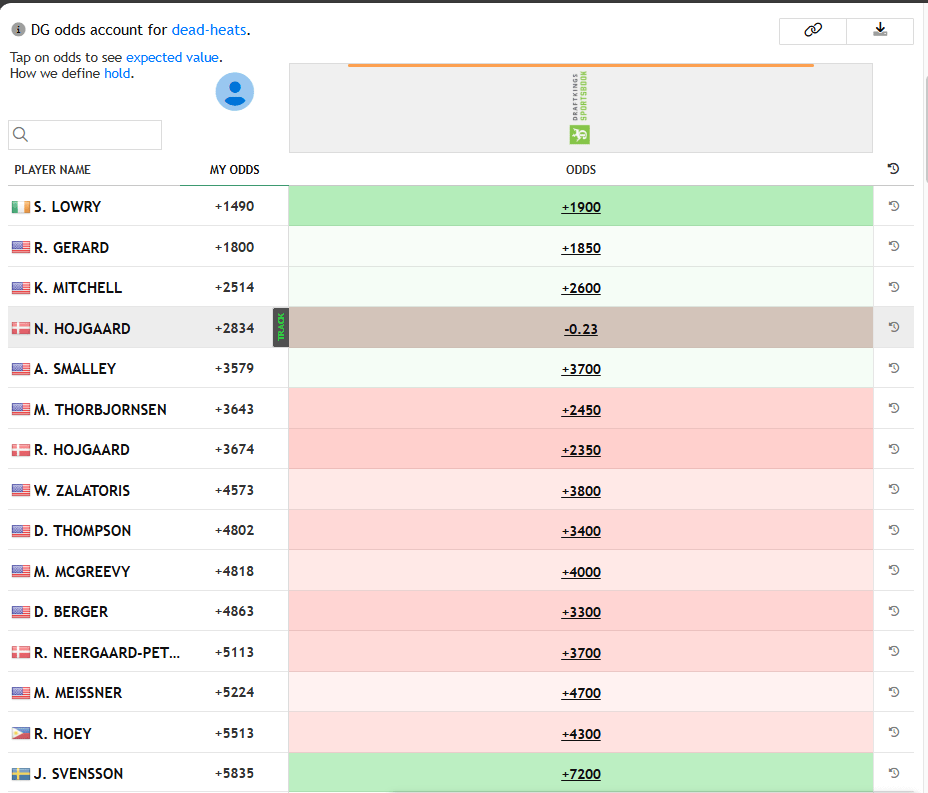The height and width of the screenshot is (793, 928).
Task: Click the copy link icon button
Action: point(813,30)
